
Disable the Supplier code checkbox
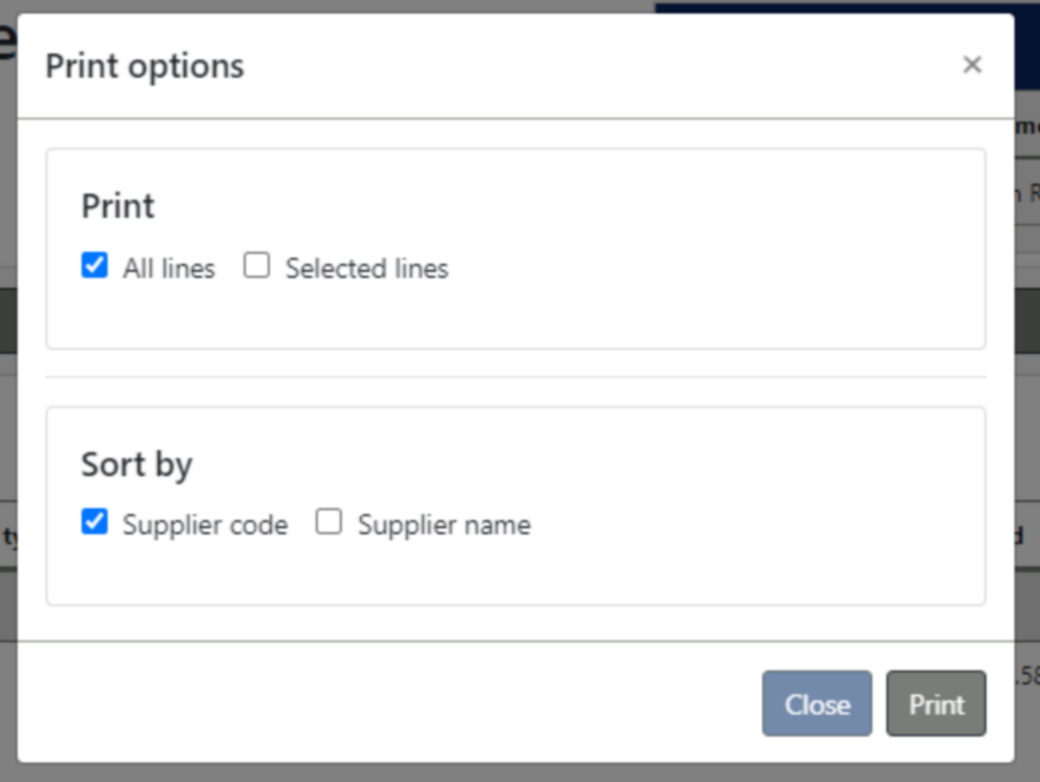tap(94, 521)
